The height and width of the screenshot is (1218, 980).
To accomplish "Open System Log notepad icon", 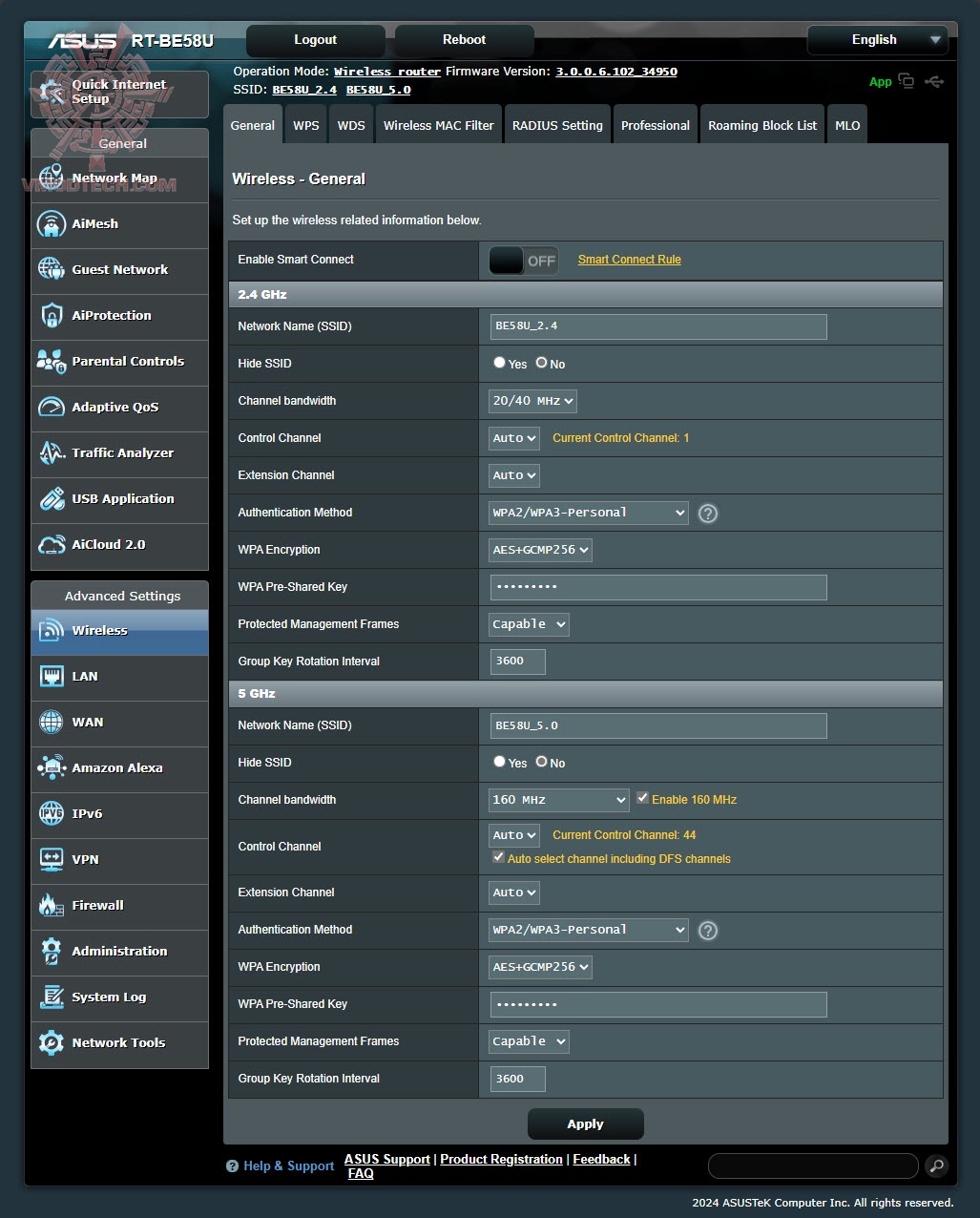I will [52, 997].
